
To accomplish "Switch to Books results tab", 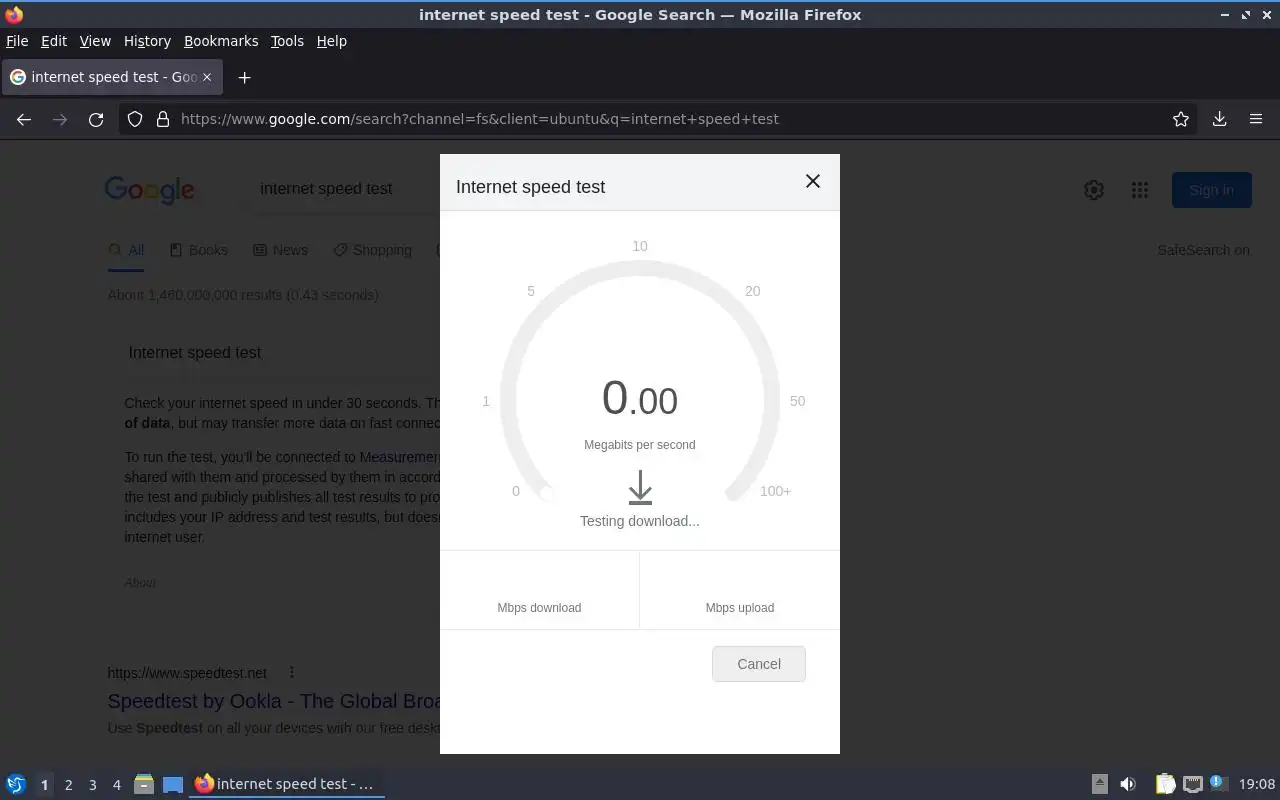I will click(198, 250).
